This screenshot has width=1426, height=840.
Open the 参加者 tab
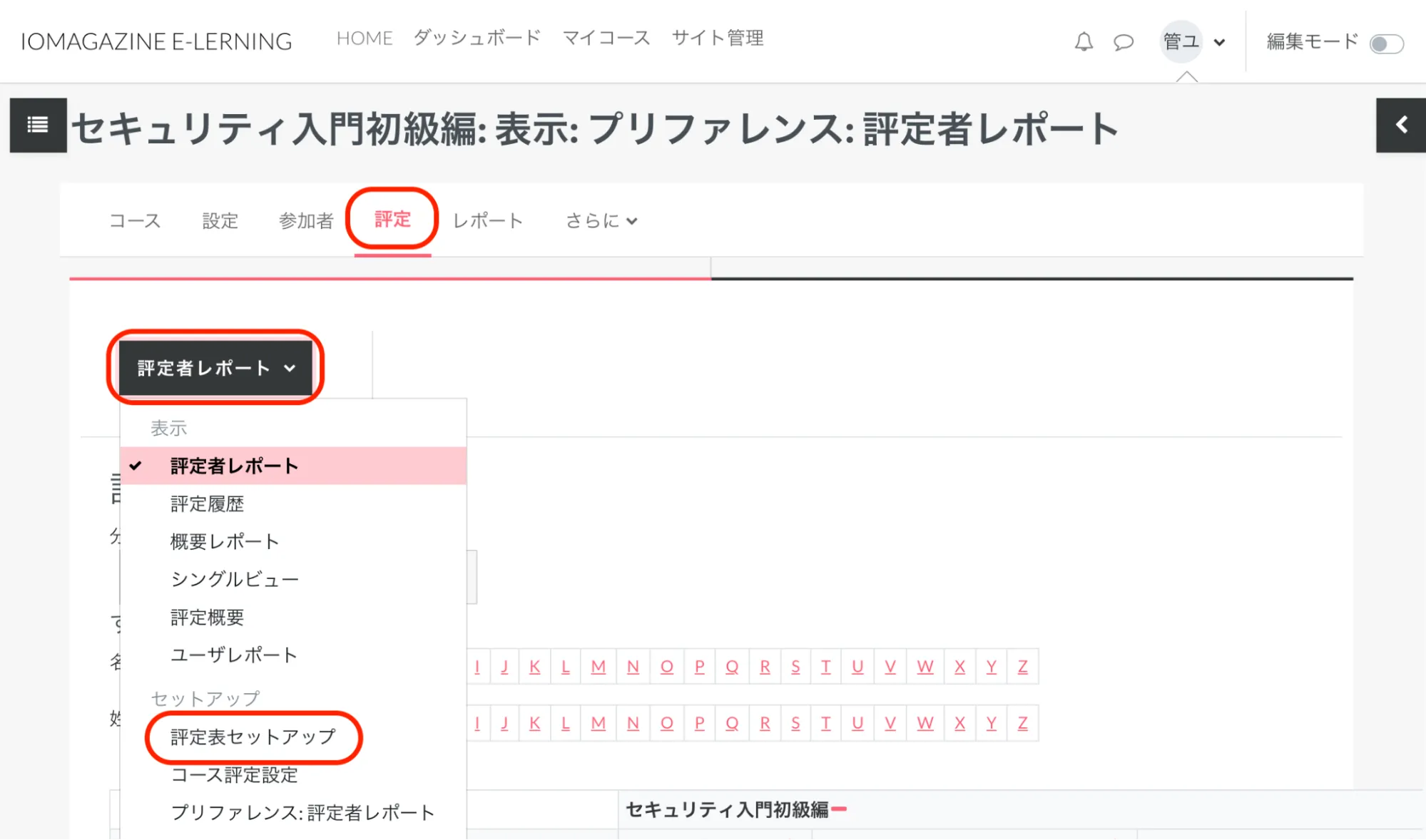click(x=306, y=221)
